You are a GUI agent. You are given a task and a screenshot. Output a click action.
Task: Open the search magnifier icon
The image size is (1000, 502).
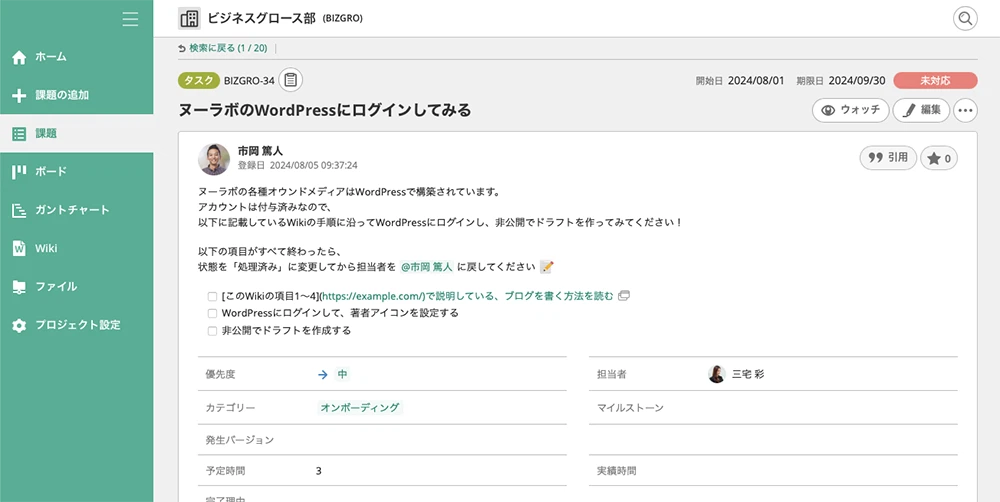(965, 18)
